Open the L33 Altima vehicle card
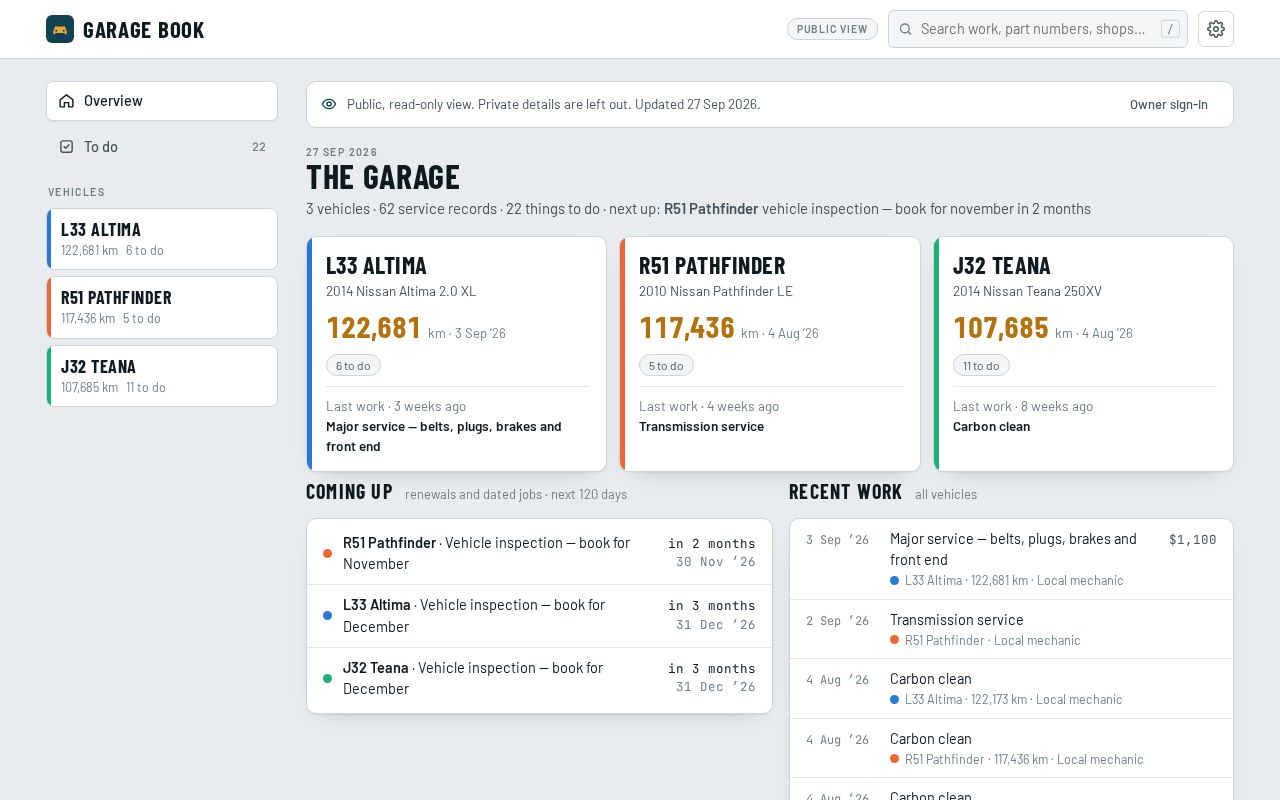Screen dimensions: 1280x800 [457, 354]
